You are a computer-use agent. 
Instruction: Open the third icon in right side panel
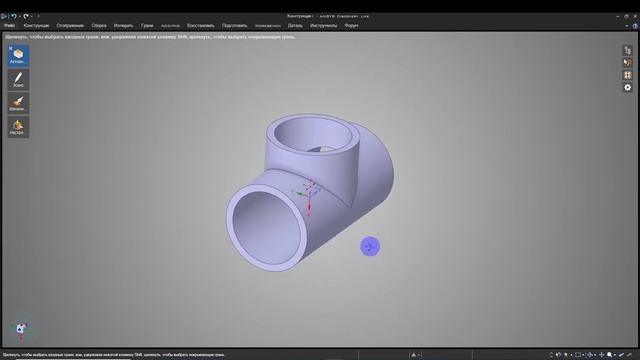click(627, 75)
